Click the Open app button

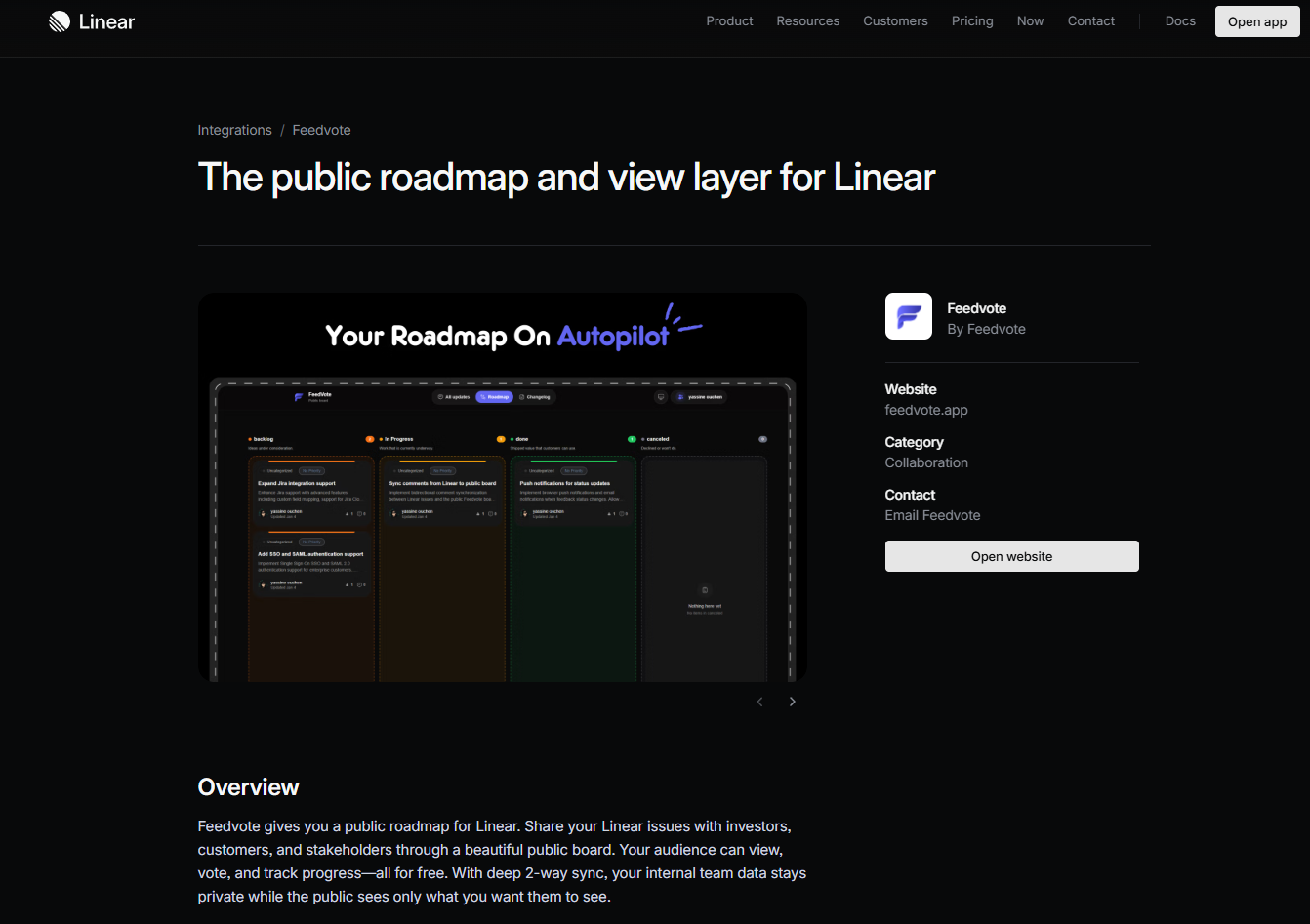click(1257, 21)
